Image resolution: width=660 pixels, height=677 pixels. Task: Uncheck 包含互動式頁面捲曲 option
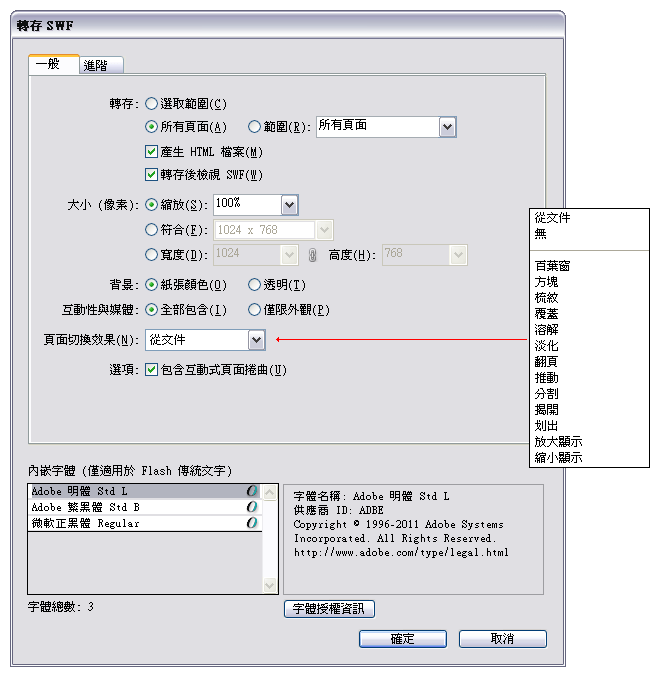click(x=151, y=370)
